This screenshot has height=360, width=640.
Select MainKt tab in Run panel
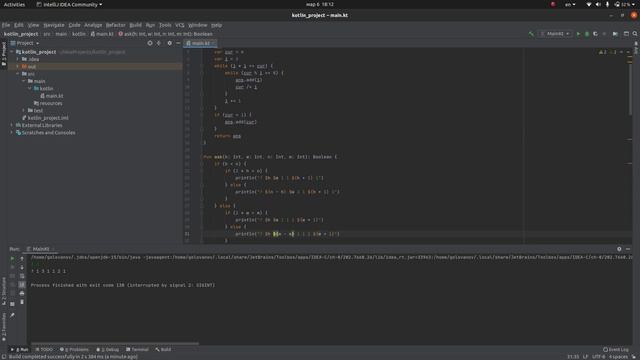click(x=40, y=249)
